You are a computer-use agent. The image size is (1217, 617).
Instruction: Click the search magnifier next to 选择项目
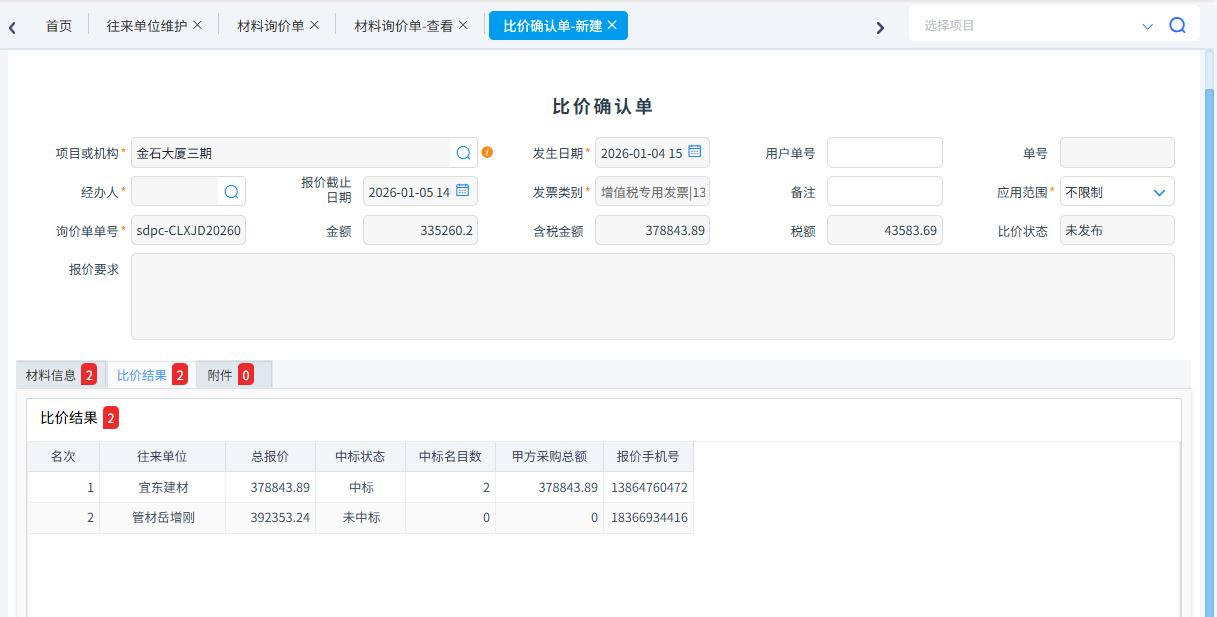1178,24
